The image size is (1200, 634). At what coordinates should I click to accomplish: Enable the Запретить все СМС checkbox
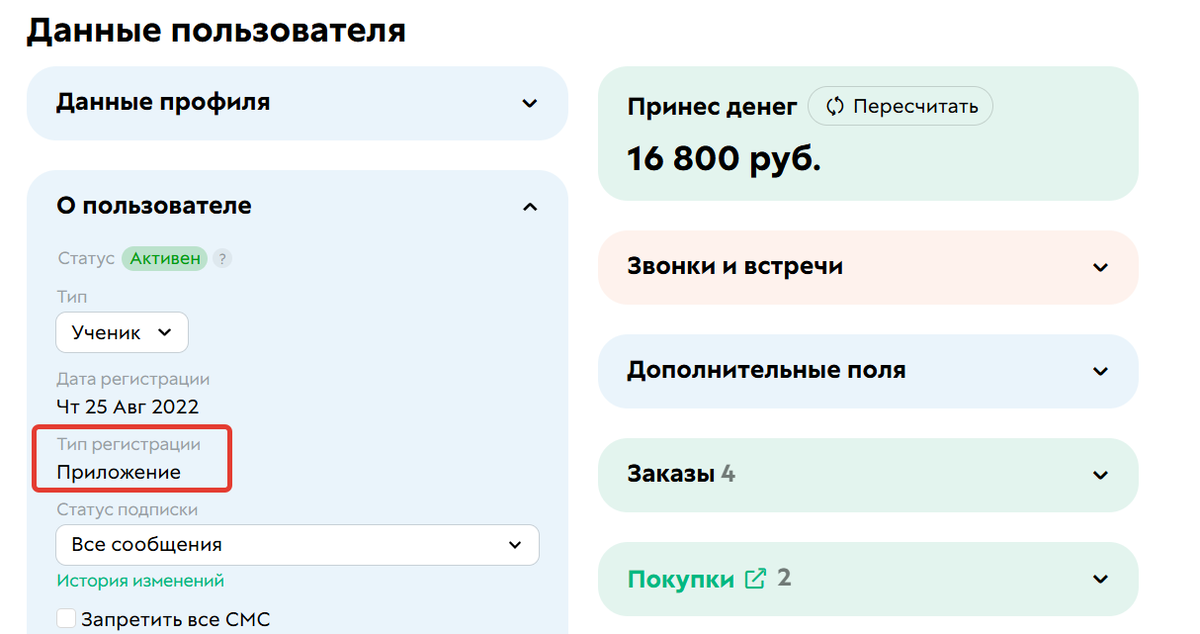tap(65, 618)
